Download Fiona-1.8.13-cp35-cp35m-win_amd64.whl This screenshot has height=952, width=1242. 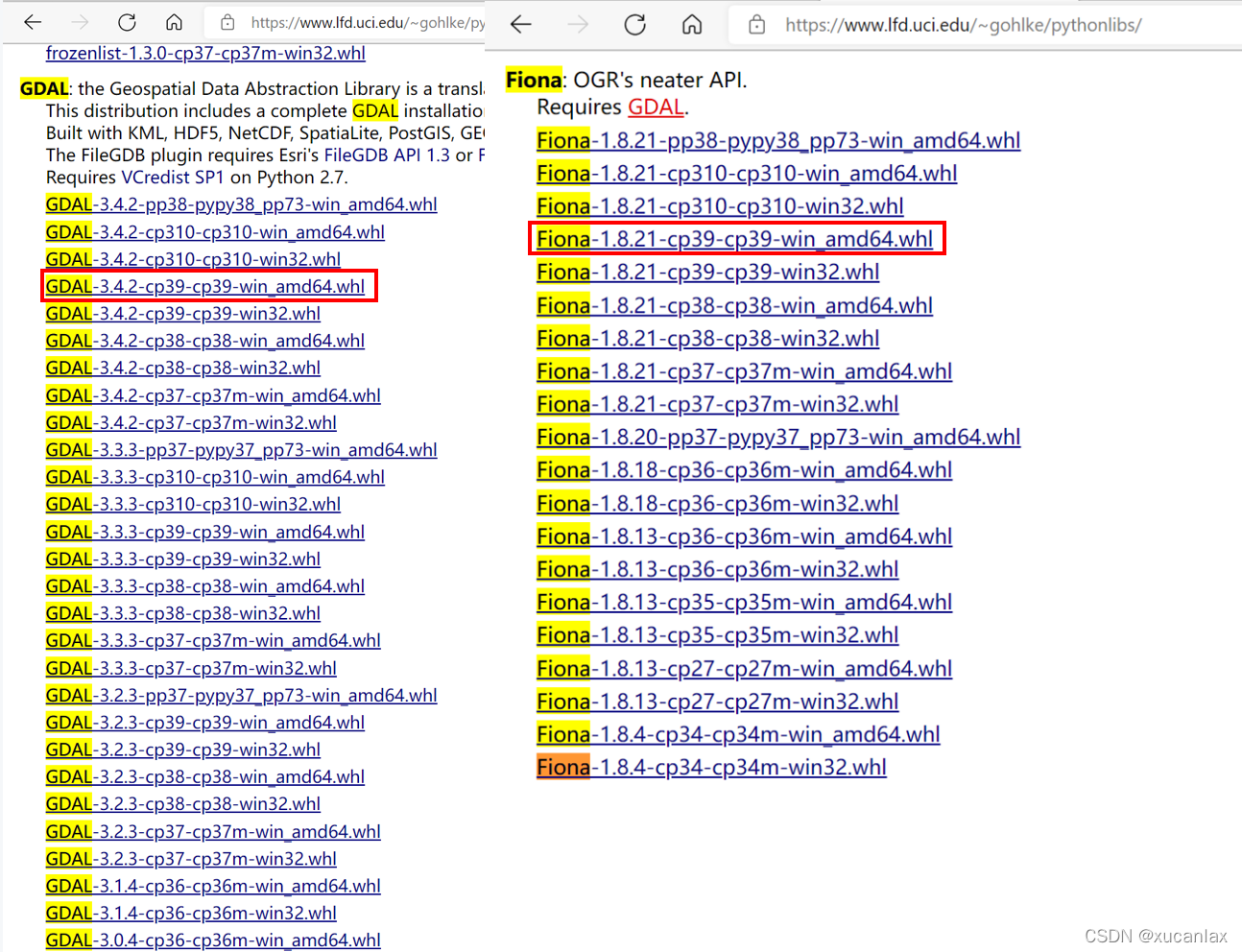pos(744,603)
